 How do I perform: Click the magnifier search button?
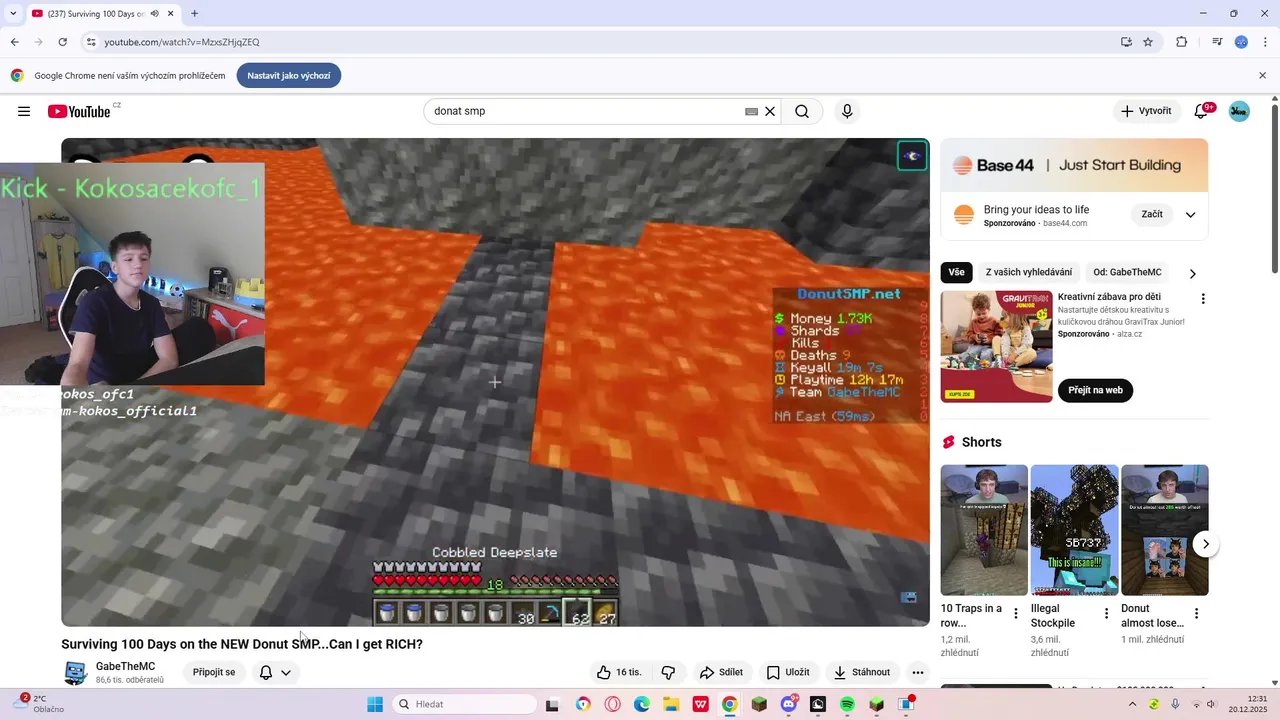pos(802,111)
